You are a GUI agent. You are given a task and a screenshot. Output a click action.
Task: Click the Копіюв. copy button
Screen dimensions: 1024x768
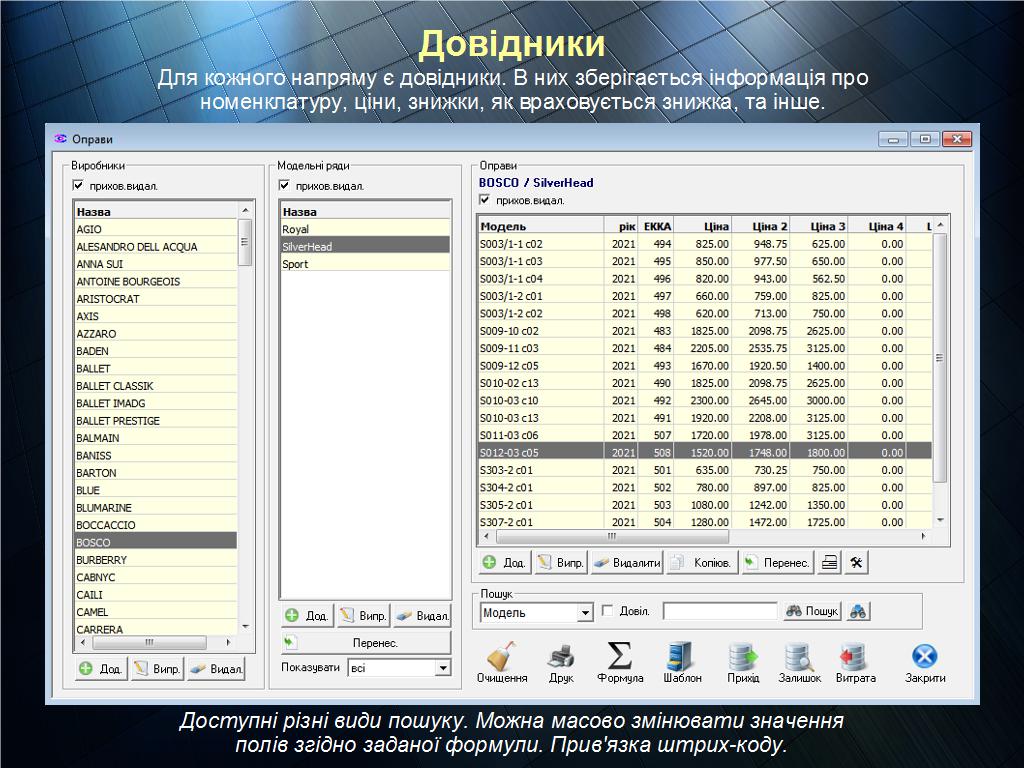(703, 563)
